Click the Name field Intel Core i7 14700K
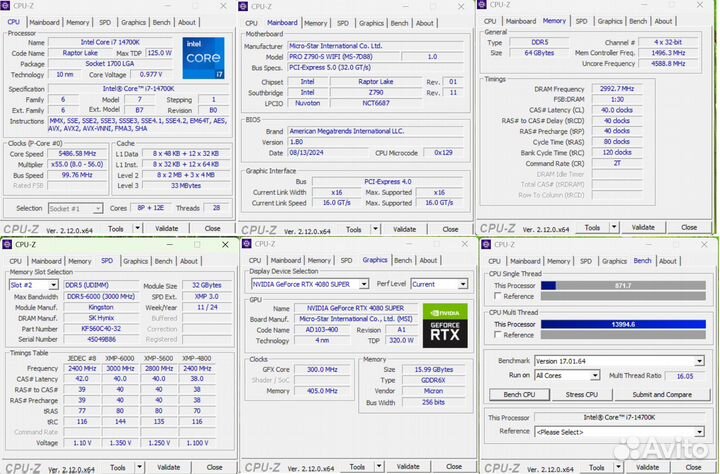The height and width of the screenshot is (474, 720). 110,42
